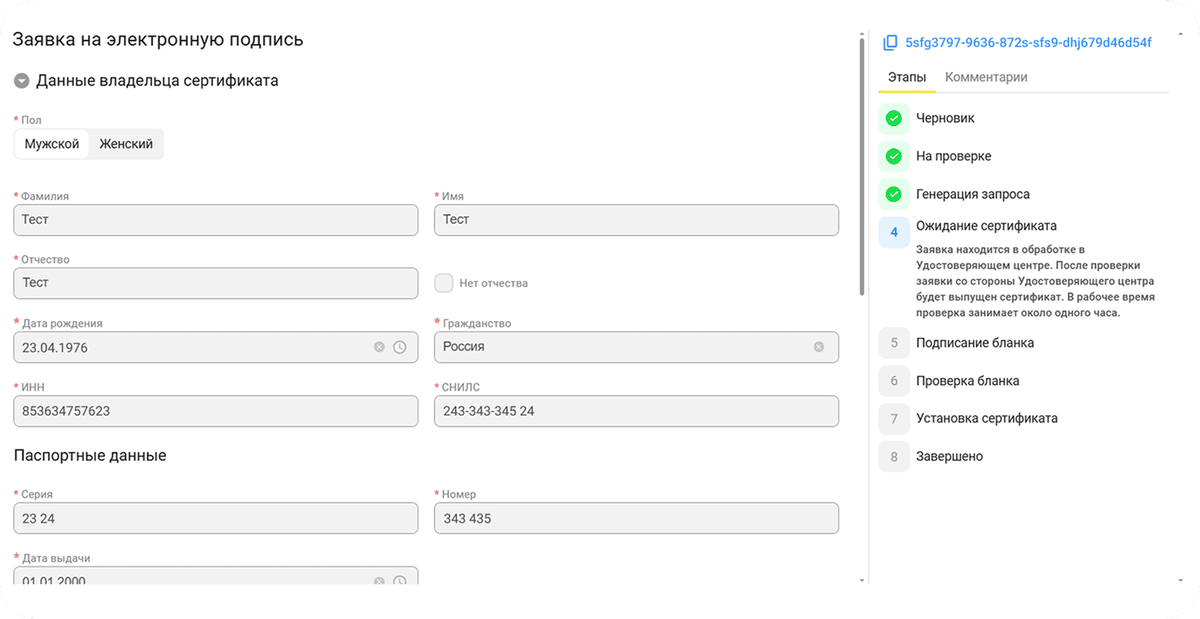1200x619 pixels.
Task: Select Женский gender option
Action: click(x=126, y=144)
